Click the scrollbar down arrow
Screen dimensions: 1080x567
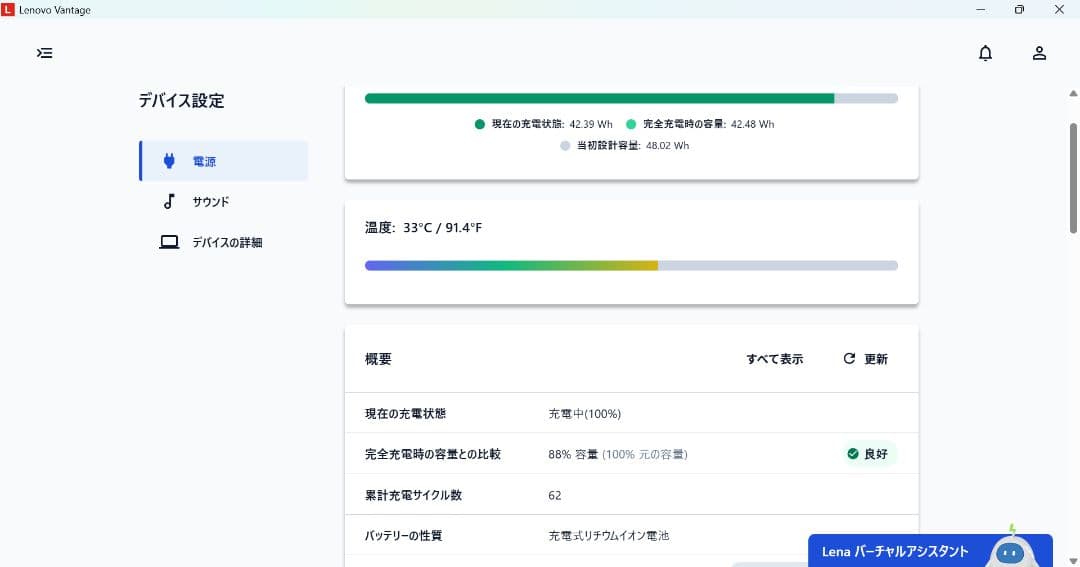(1073, 560)
